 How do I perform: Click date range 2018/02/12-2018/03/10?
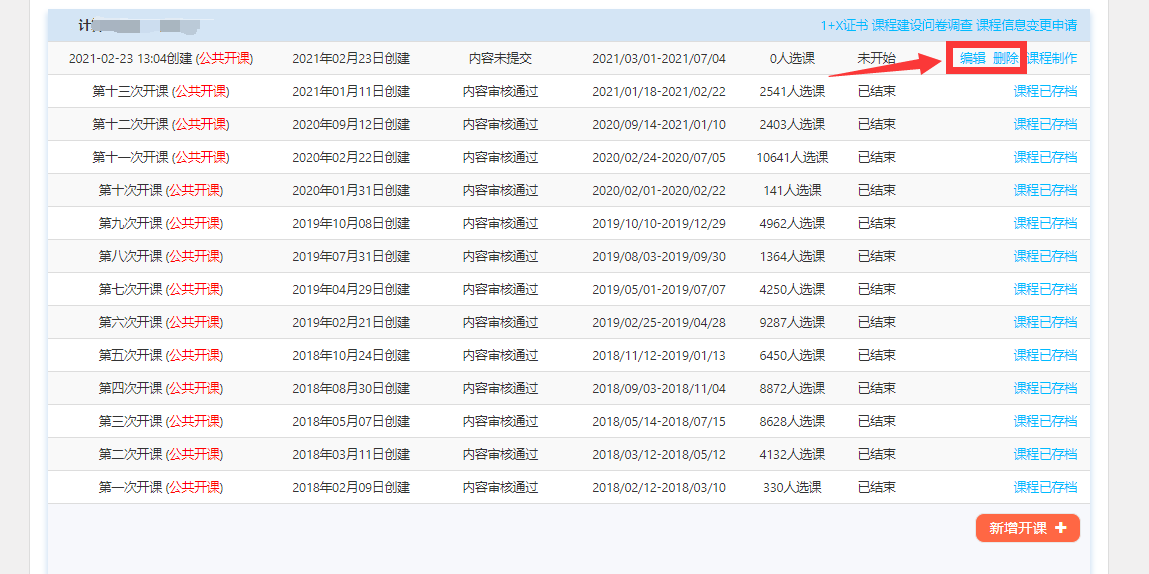click(x=659, y=487)
